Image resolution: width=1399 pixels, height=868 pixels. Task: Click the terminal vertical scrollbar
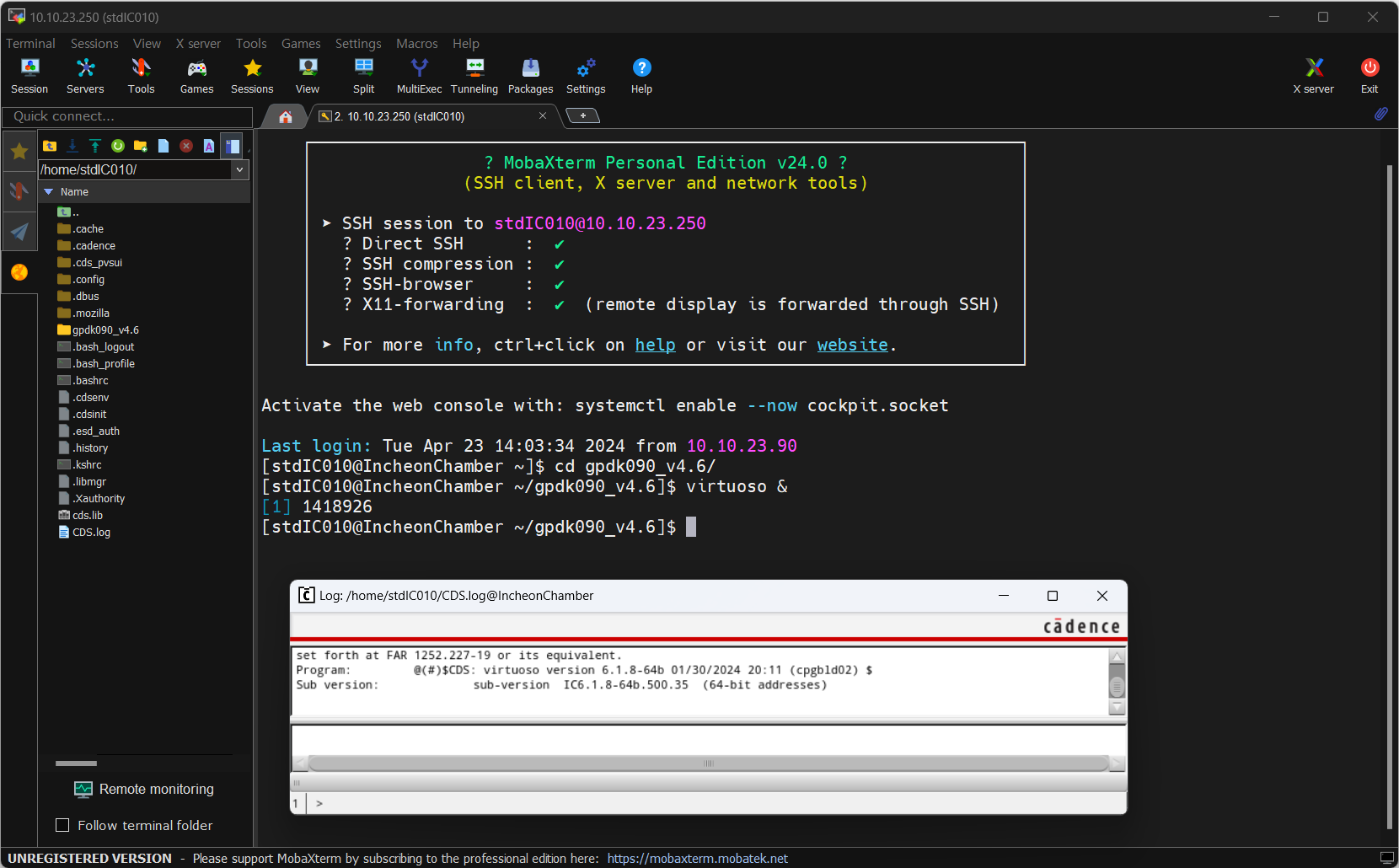pyautogui.click(x=1390, y=497)
